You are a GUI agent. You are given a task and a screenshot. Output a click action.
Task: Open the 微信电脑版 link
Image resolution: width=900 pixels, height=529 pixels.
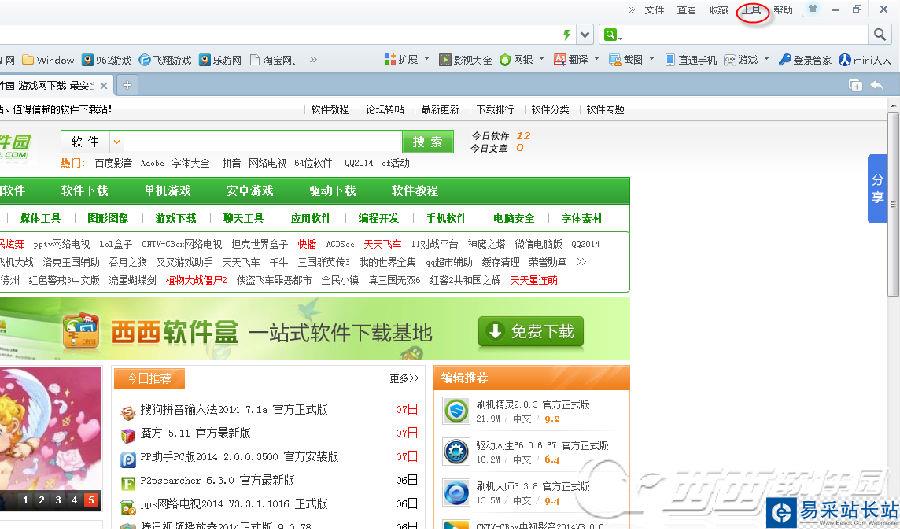(x=538, y=244)
